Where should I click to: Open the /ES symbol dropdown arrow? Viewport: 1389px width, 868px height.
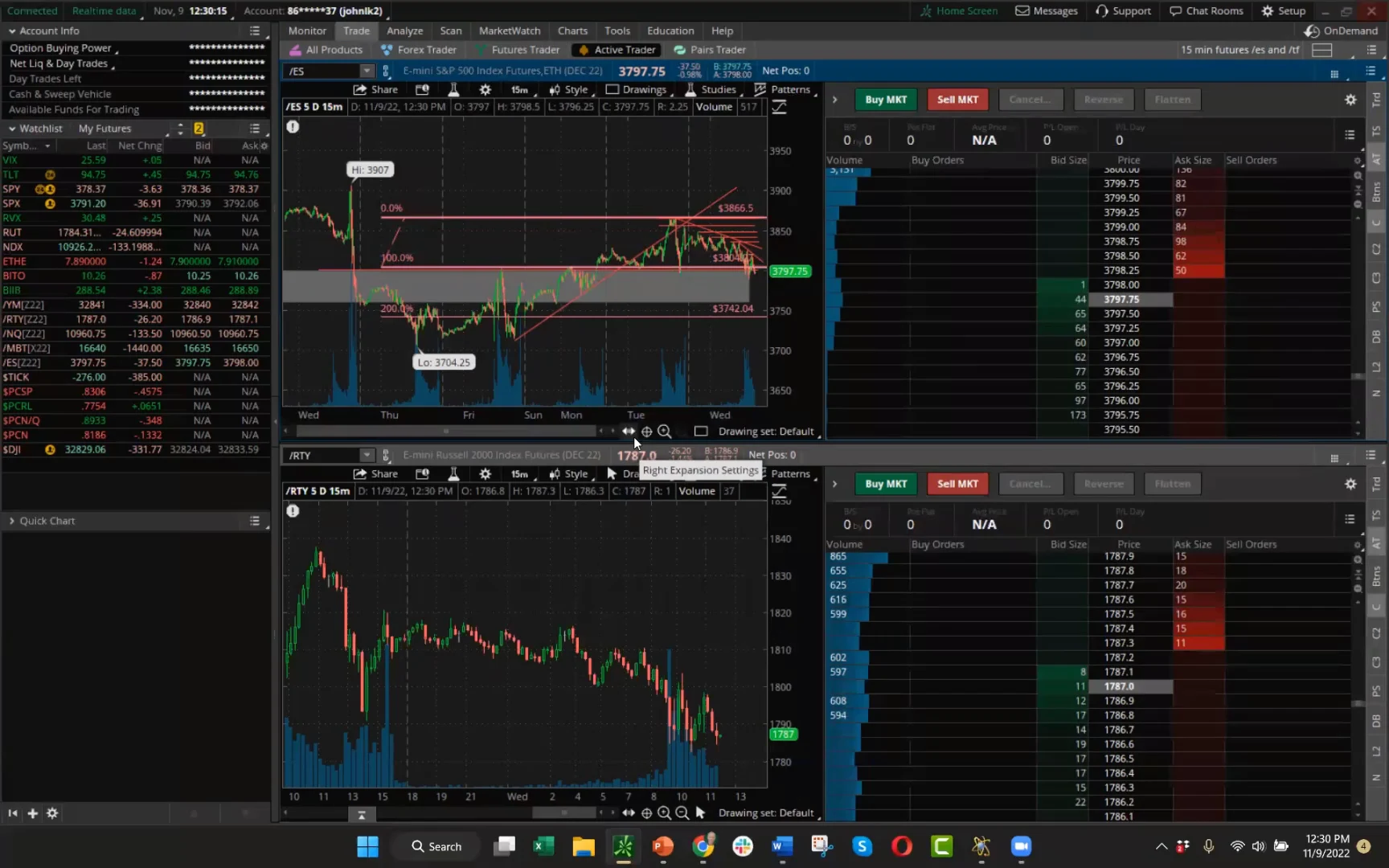tap(367, 71)
